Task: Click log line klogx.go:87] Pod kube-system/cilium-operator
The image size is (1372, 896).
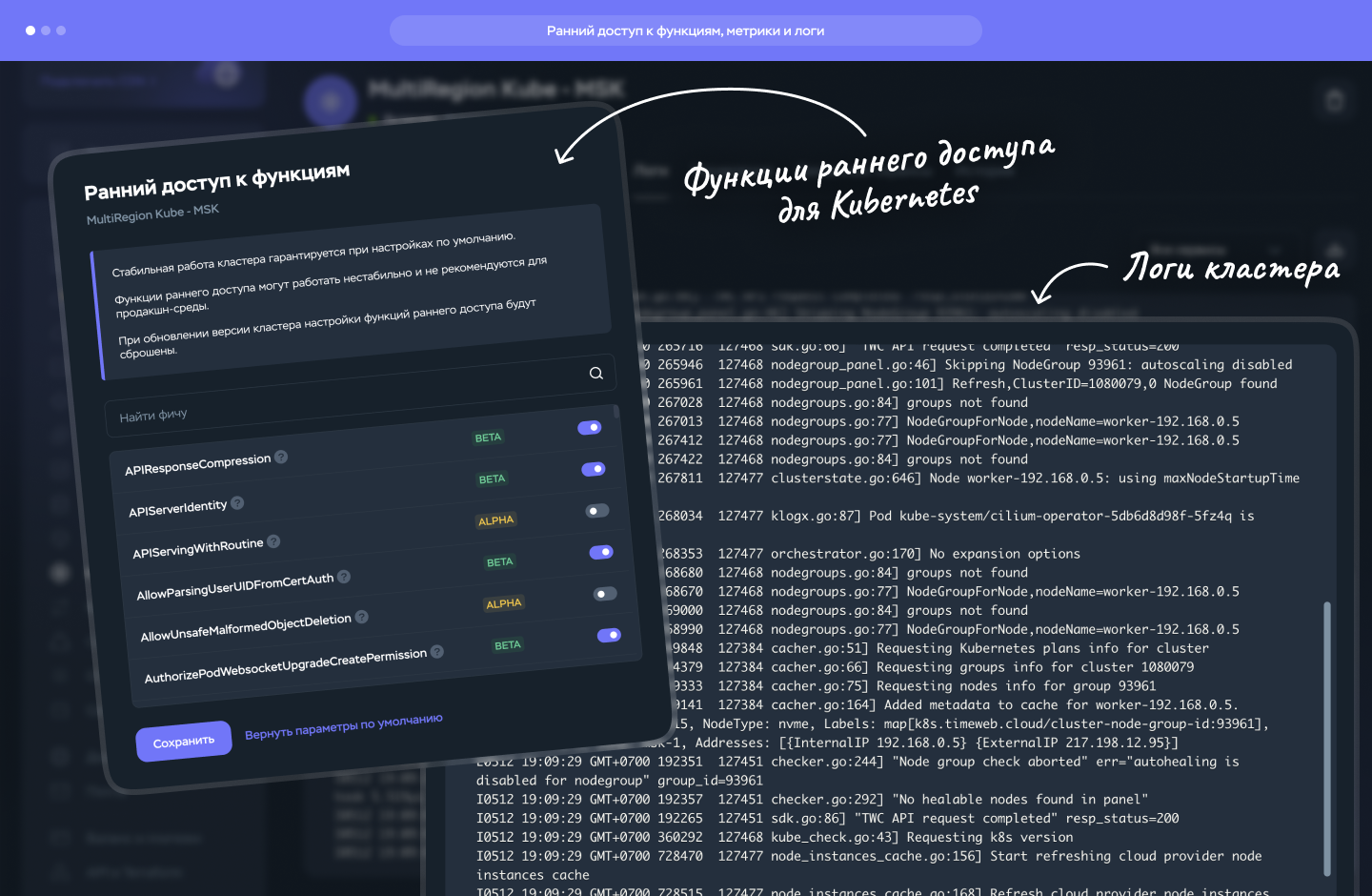Action: click(956, 516)
